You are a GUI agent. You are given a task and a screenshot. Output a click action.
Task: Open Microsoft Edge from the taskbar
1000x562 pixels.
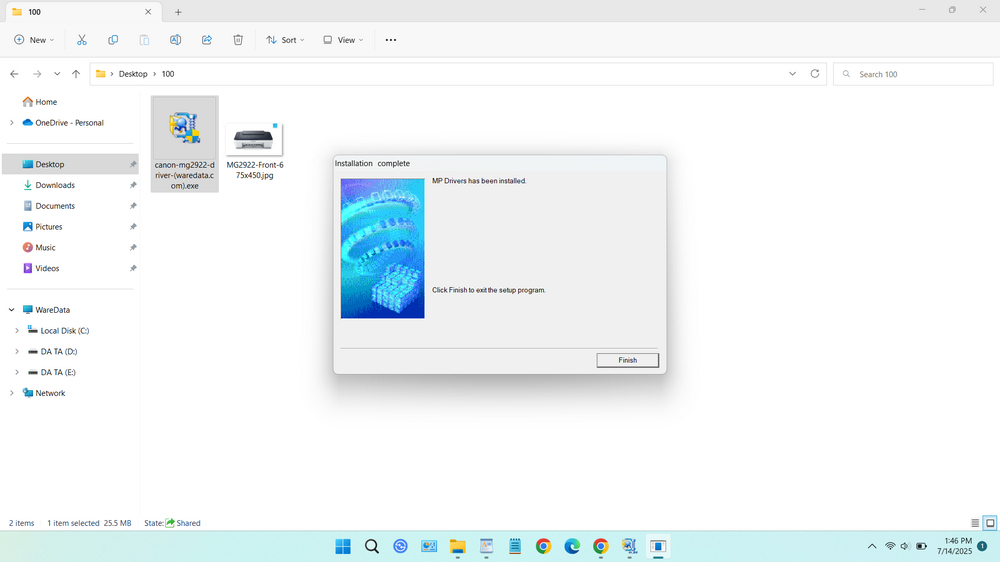point(572,546)
